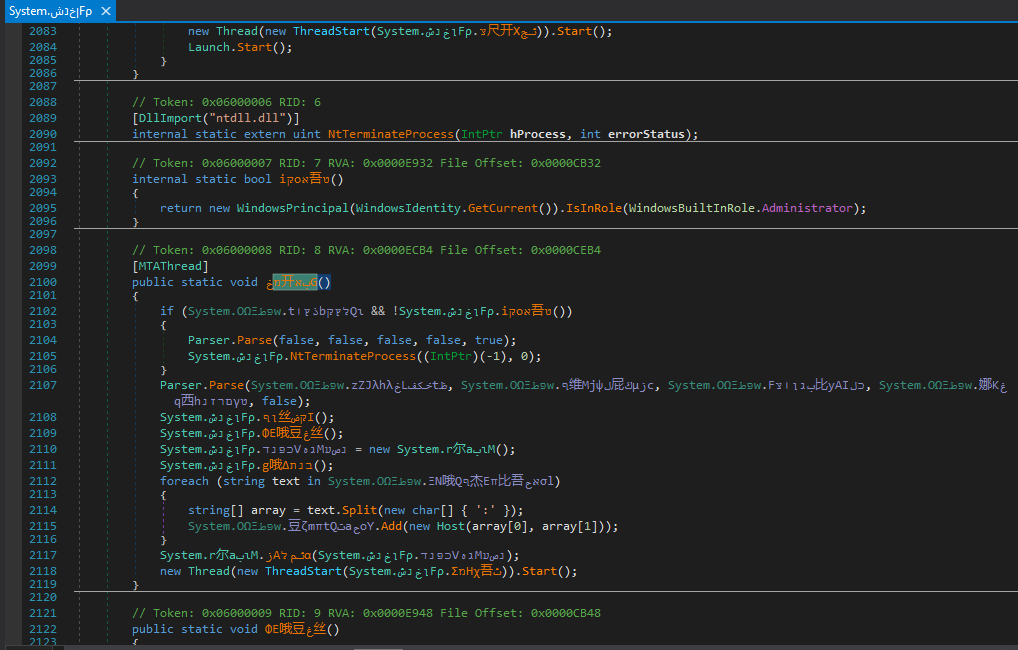The image size is (1018, 650).
Task: Click line number 2107 in the gutter
Action: (x=43, y=385)
